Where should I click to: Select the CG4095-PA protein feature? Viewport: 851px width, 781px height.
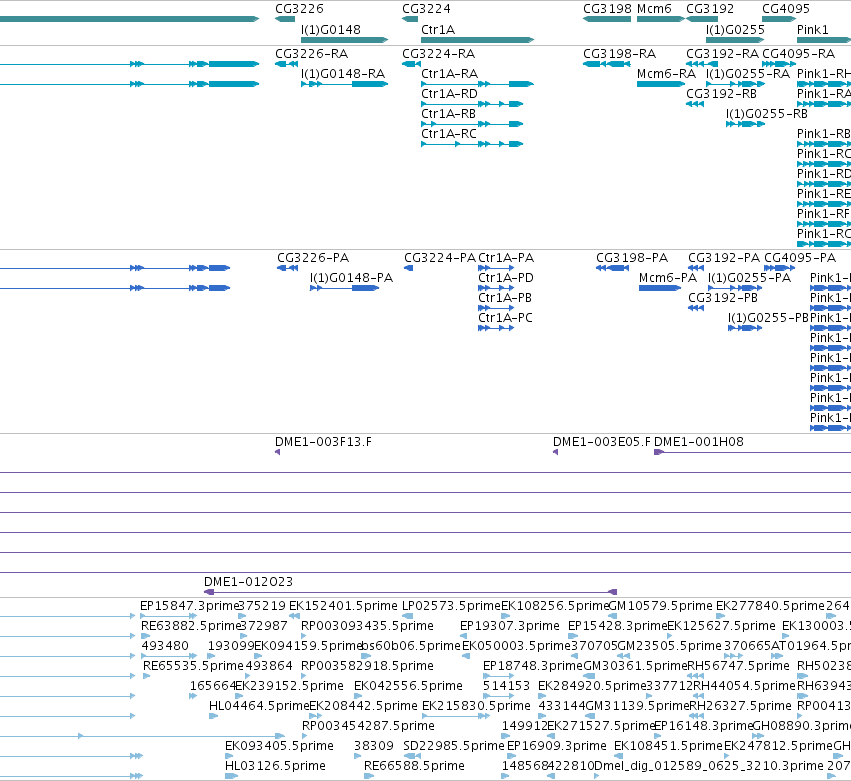[x=779, y=268]
